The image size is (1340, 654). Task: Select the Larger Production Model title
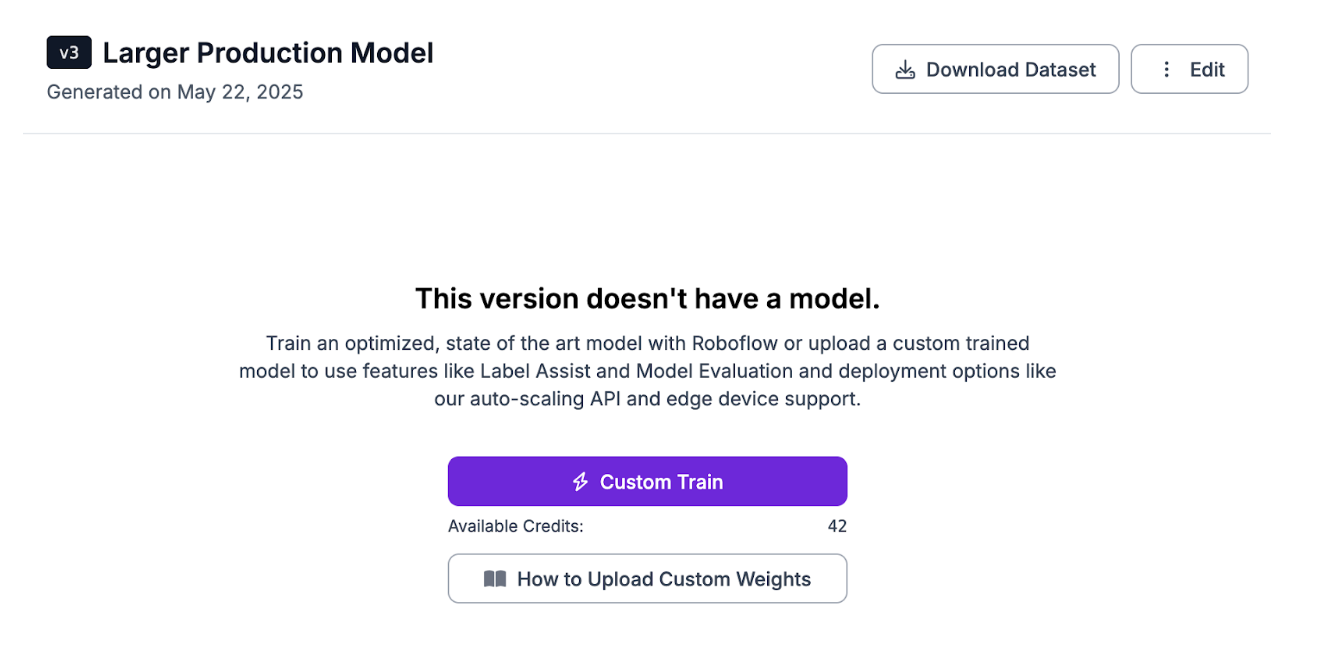tap(268, 53)
